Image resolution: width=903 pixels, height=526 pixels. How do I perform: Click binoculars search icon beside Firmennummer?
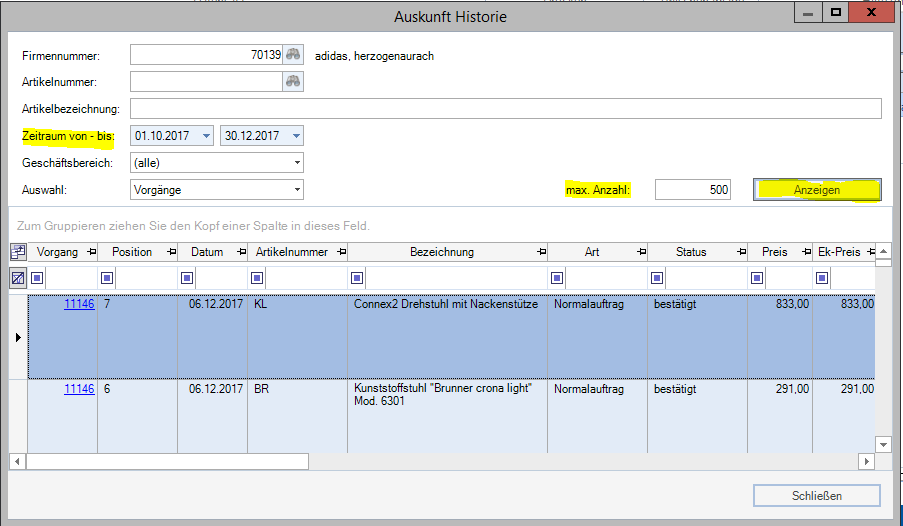pyautogui.click(x=293, y=55)
